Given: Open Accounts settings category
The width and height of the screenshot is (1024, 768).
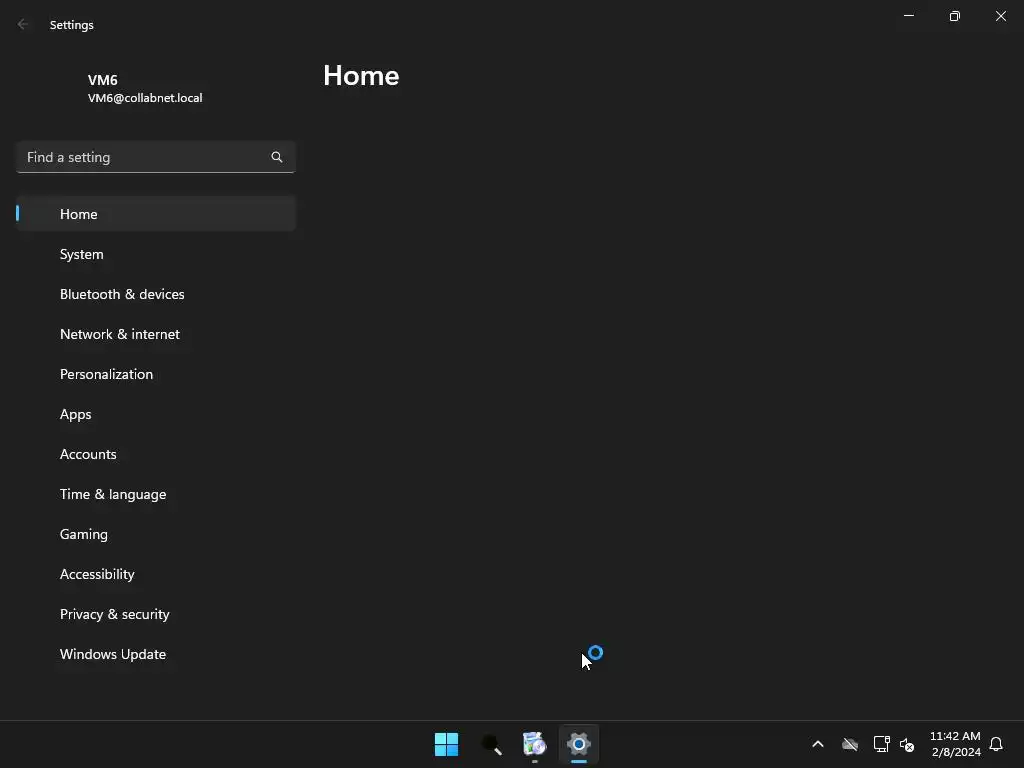Looking at the screenshot, I should (x=155, y=454).
